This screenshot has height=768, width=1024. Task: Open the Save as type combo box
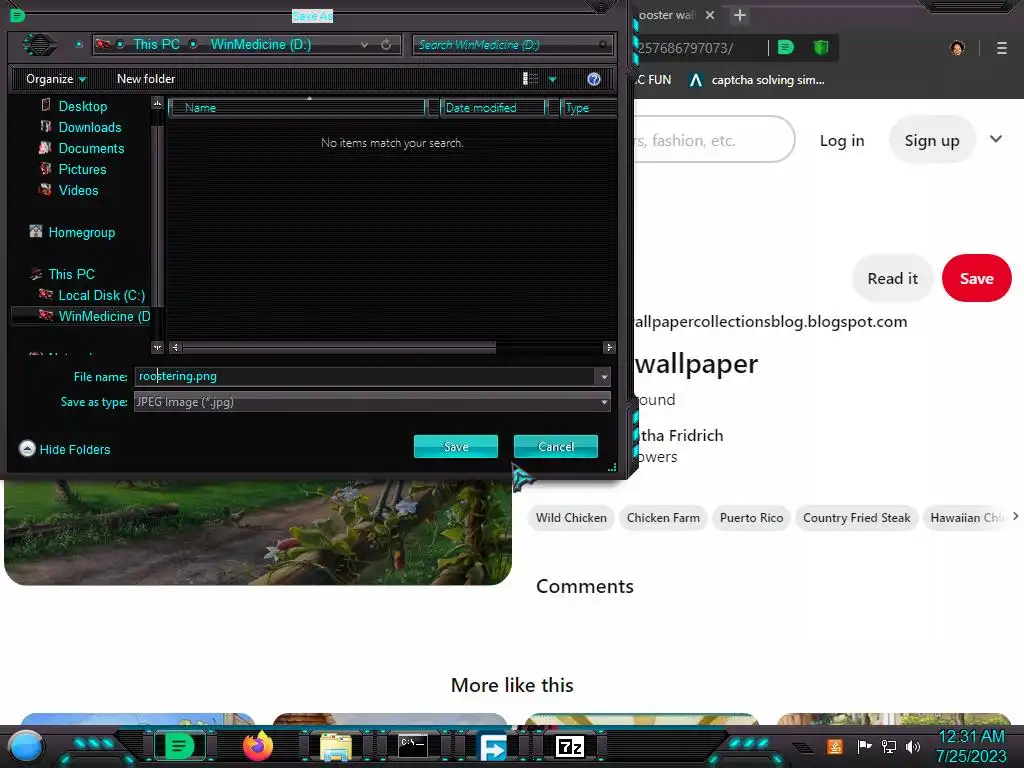372,402
